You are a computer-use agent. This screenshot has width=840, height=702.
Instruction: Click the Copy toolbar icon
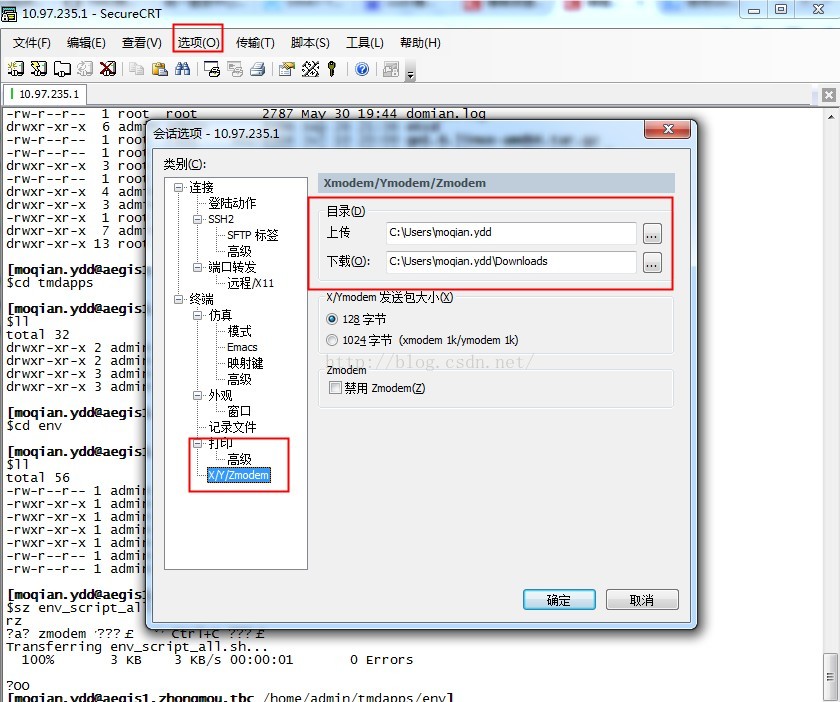[x=137, y=69]
